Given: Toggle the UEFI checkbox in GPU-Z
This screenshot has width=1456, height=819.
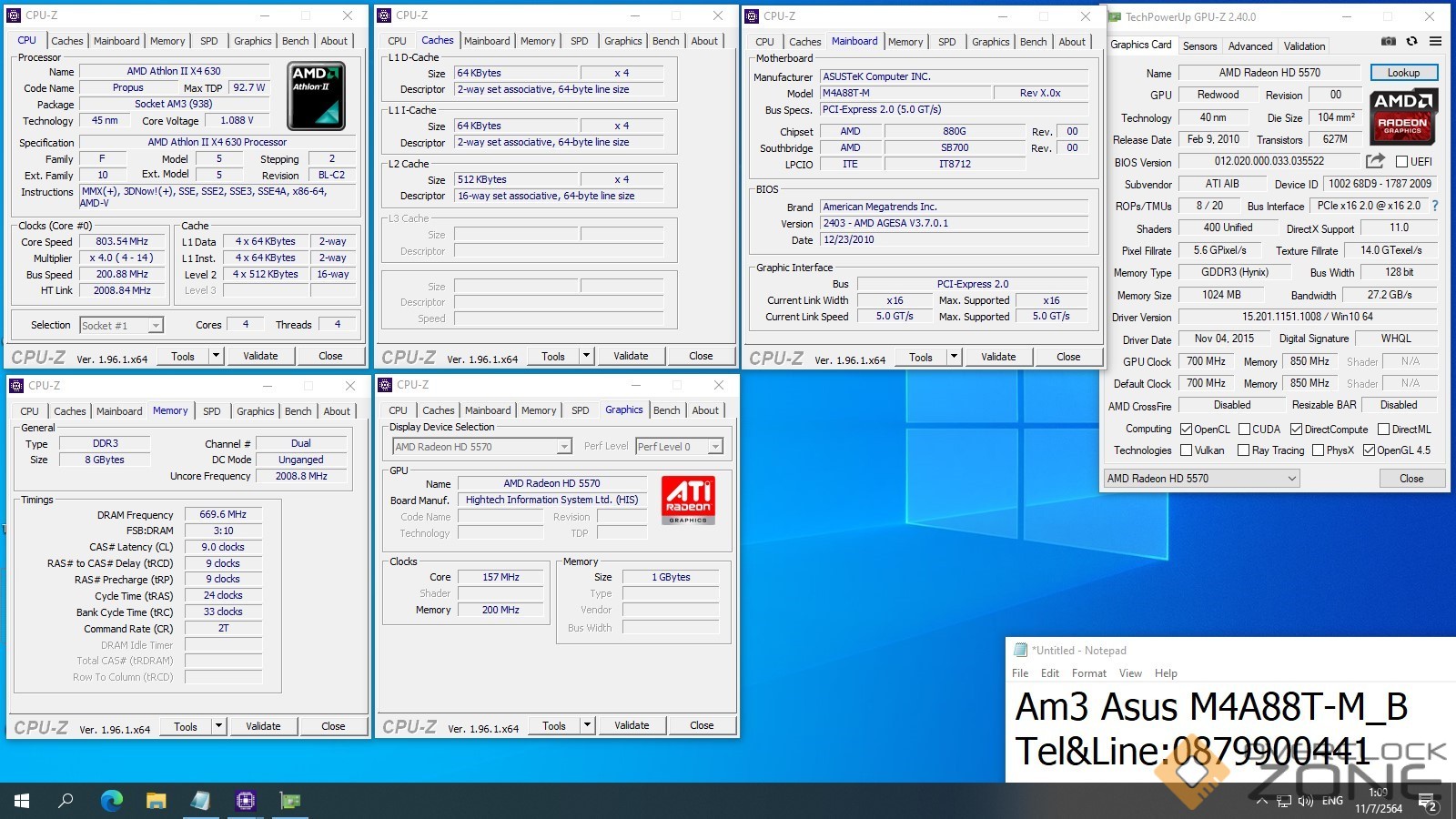Looking at the screenshot, I should click(1401, 162).
